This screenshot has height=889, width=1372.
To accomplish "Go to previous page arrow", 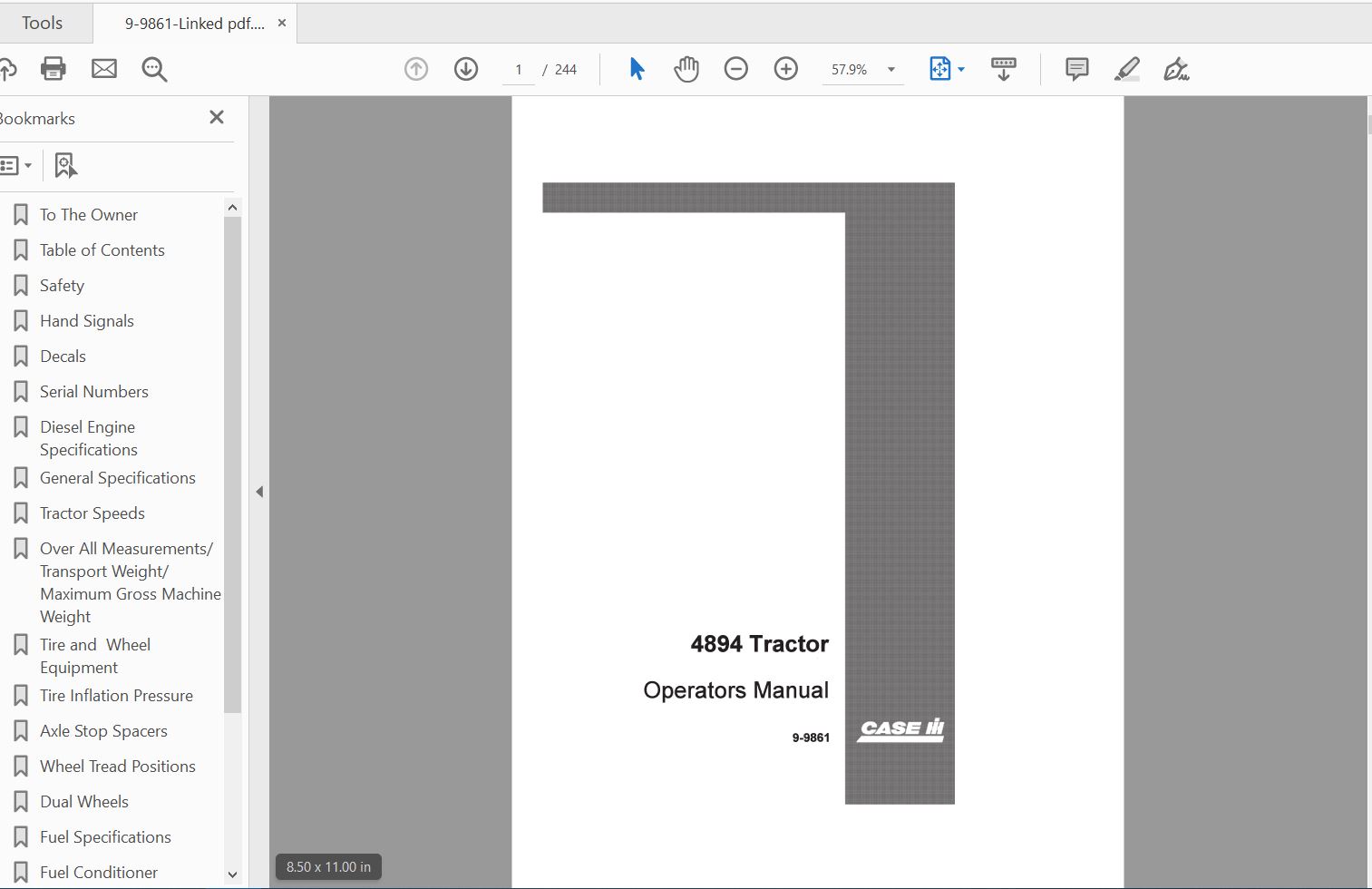I will (x=416, y=69).
